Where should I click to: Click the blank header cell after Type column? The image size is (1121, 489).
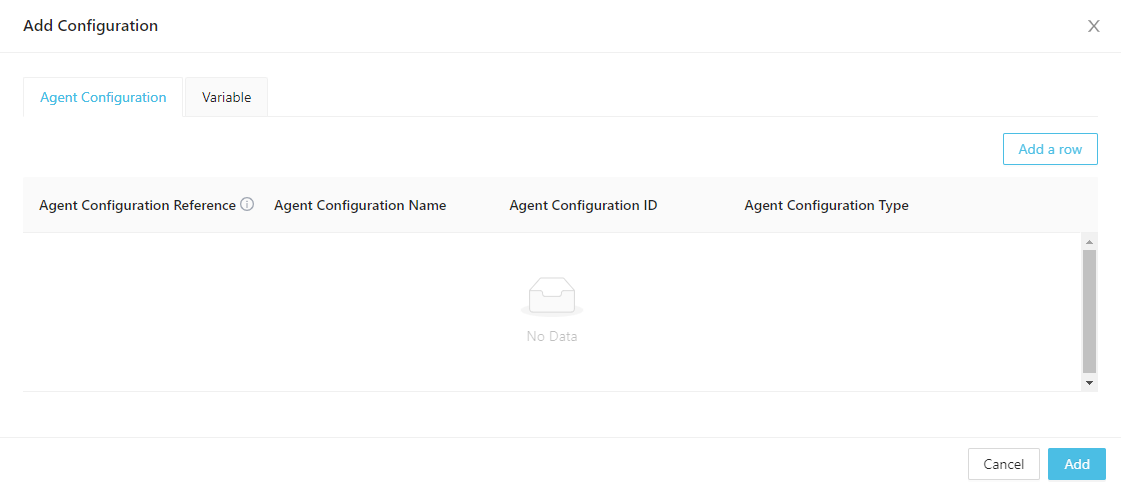pyautogui.click(x=1000, y=206)
